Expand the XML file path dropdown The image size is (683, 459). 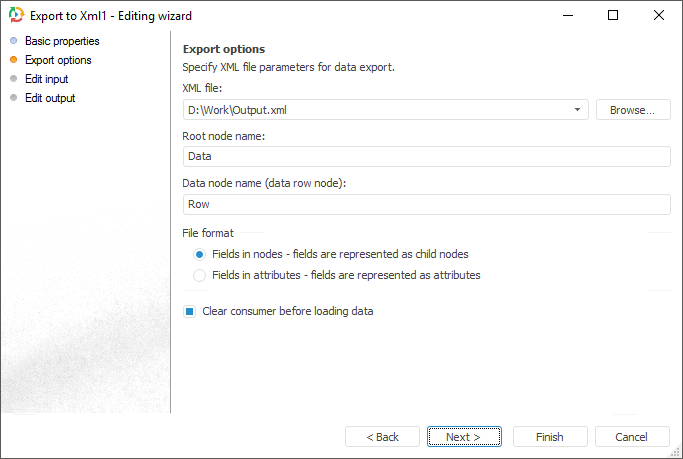(578, 110)
